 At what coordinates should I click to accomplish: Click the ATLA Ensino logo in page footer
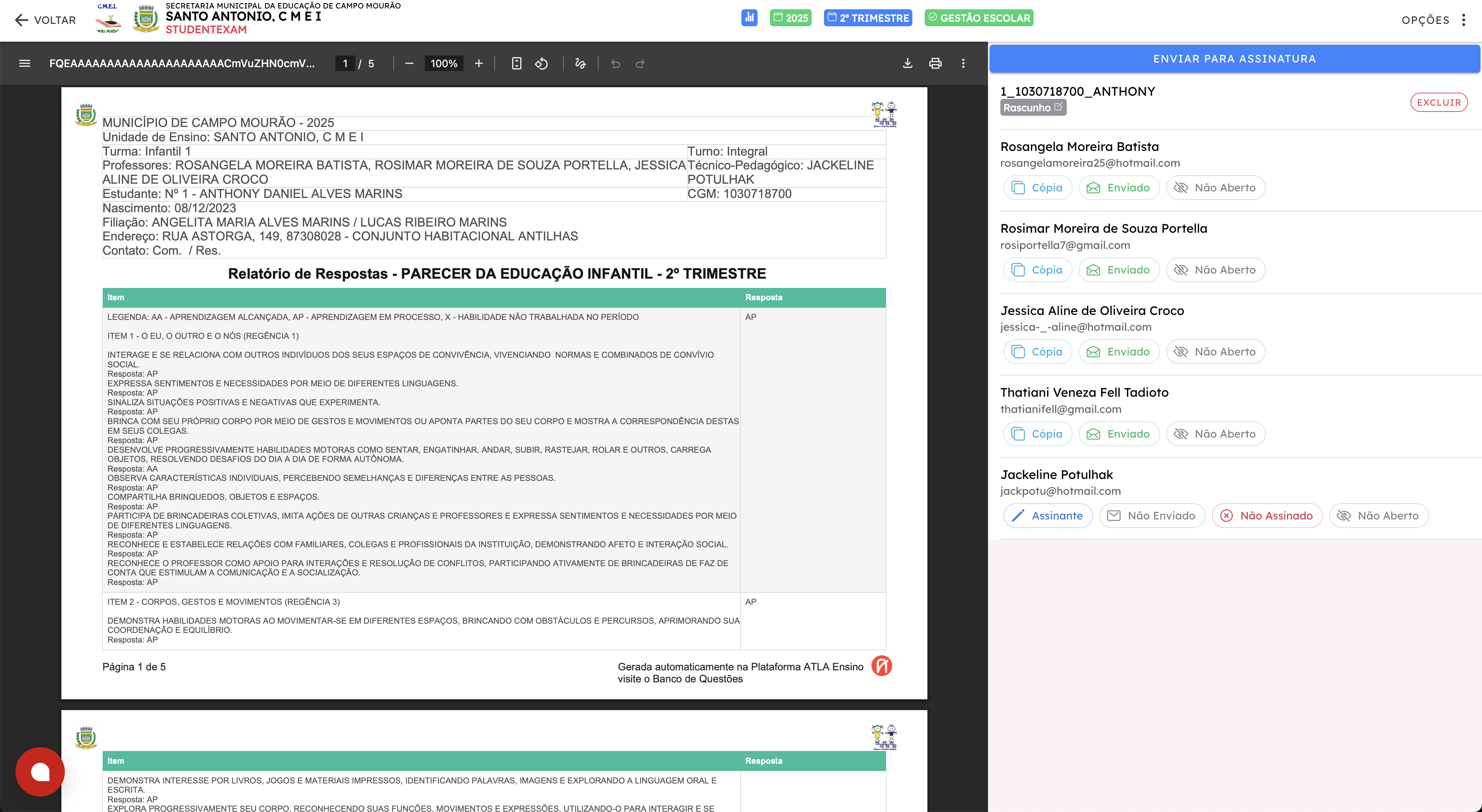[882, 666]
